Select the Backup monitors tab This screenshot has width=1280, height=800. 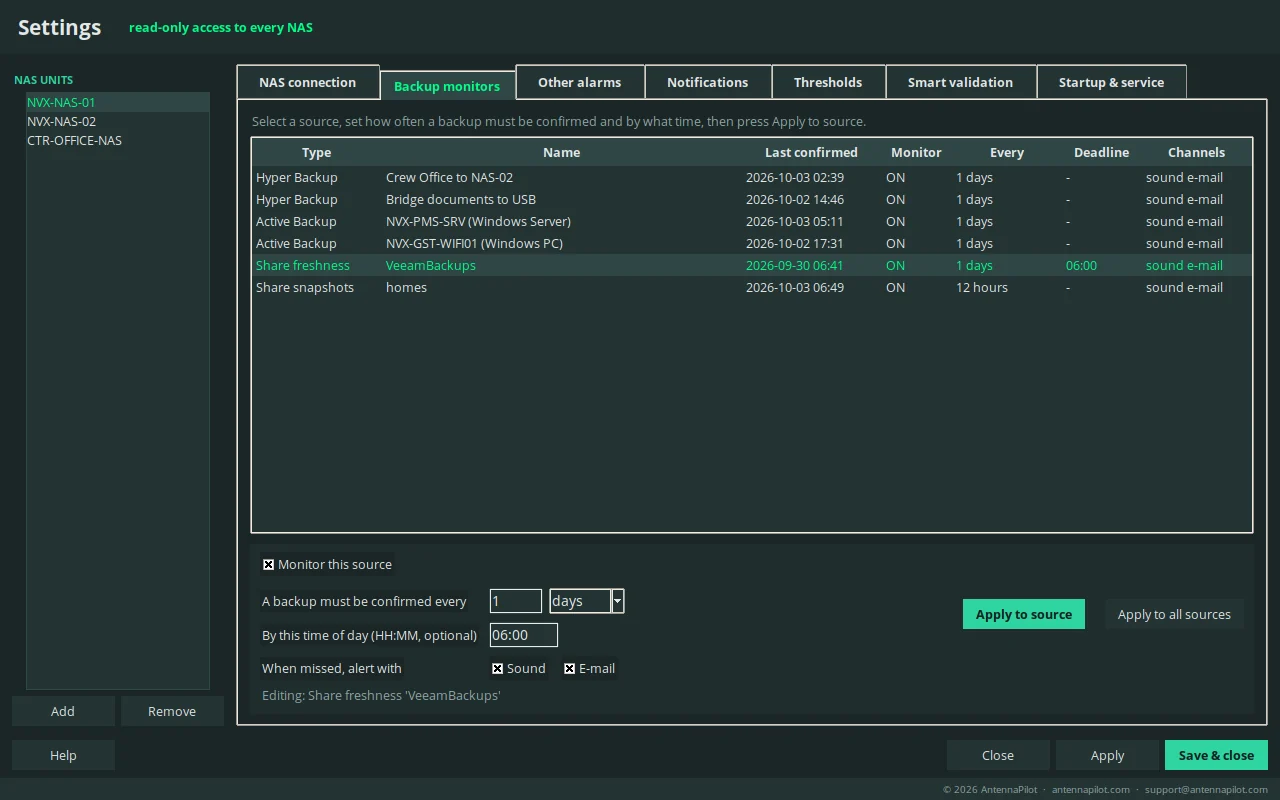(447, 85)
